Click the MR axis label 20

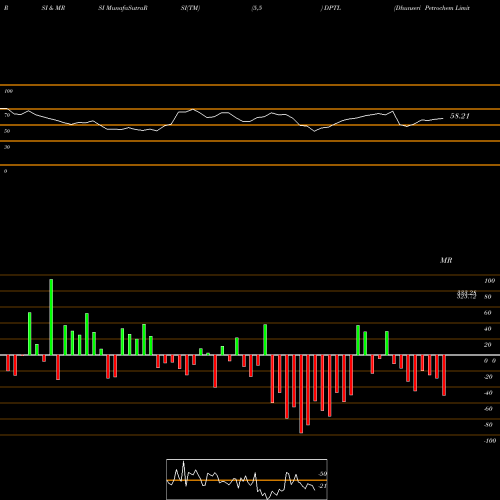[x=488, y=345]
